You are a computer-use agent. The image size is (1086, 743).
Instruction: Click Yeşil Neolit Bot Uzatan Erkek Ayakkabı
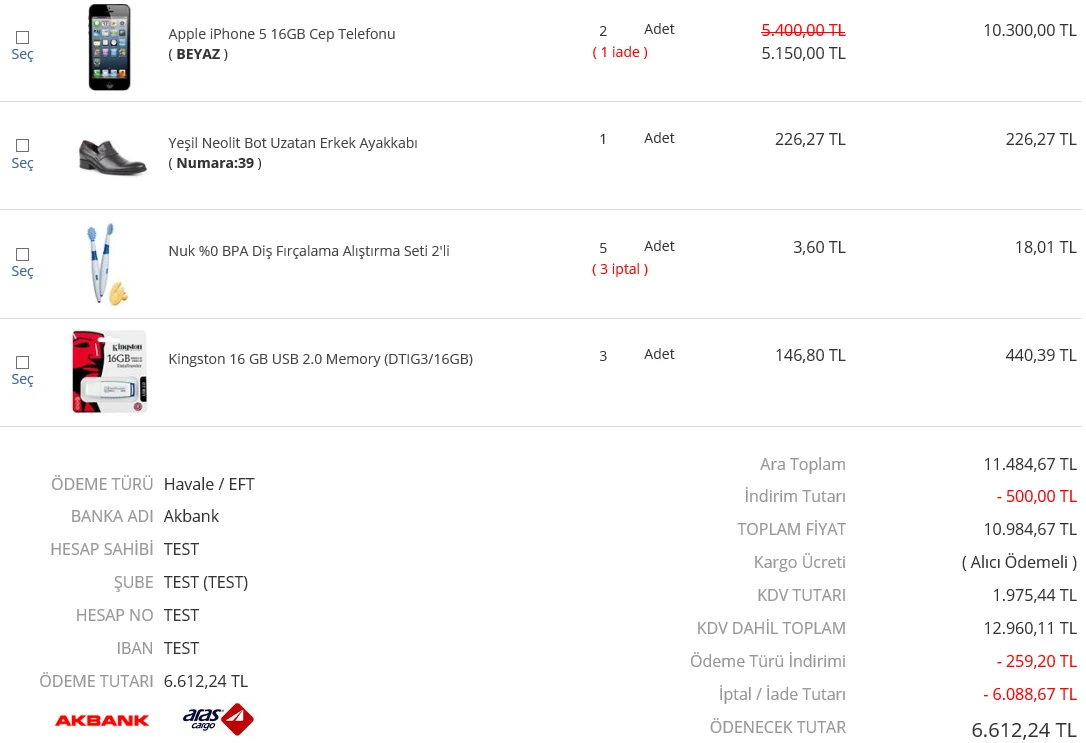292,143
